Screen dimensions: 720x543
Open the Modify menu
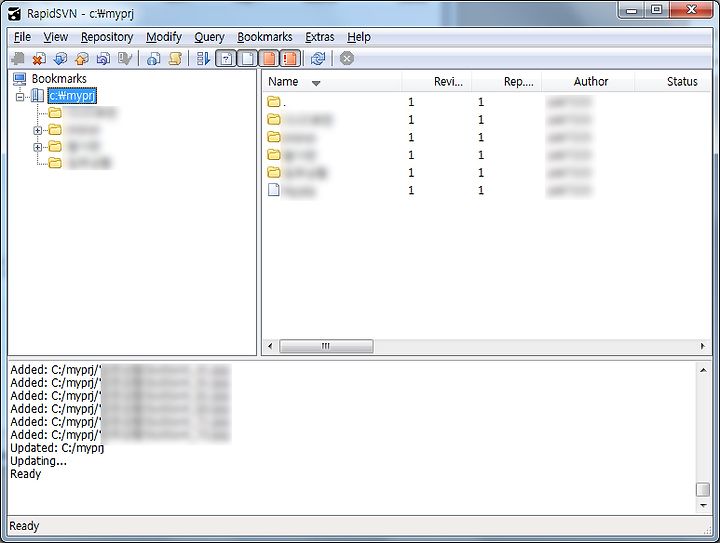tap(163, 37)
